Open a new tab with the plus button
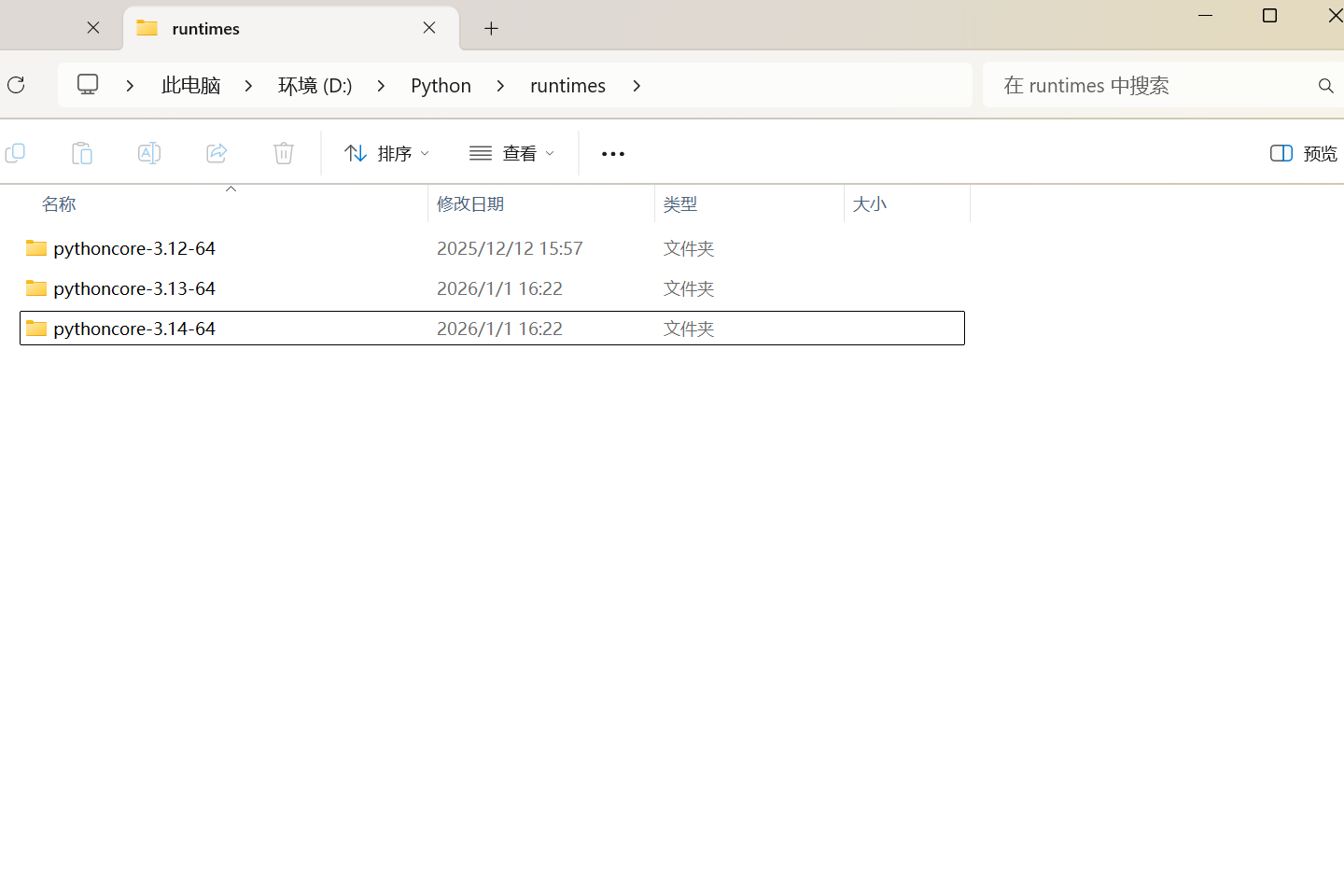1344x896 pixels. point(491,29)
